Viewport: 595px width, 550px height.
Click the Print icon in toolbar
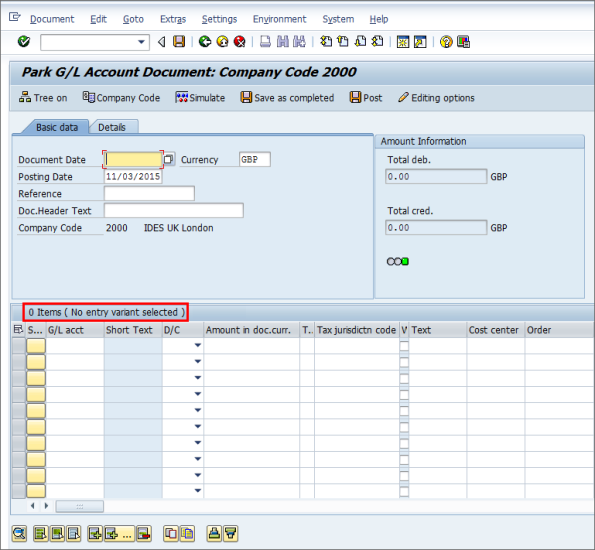click(265, 41)
